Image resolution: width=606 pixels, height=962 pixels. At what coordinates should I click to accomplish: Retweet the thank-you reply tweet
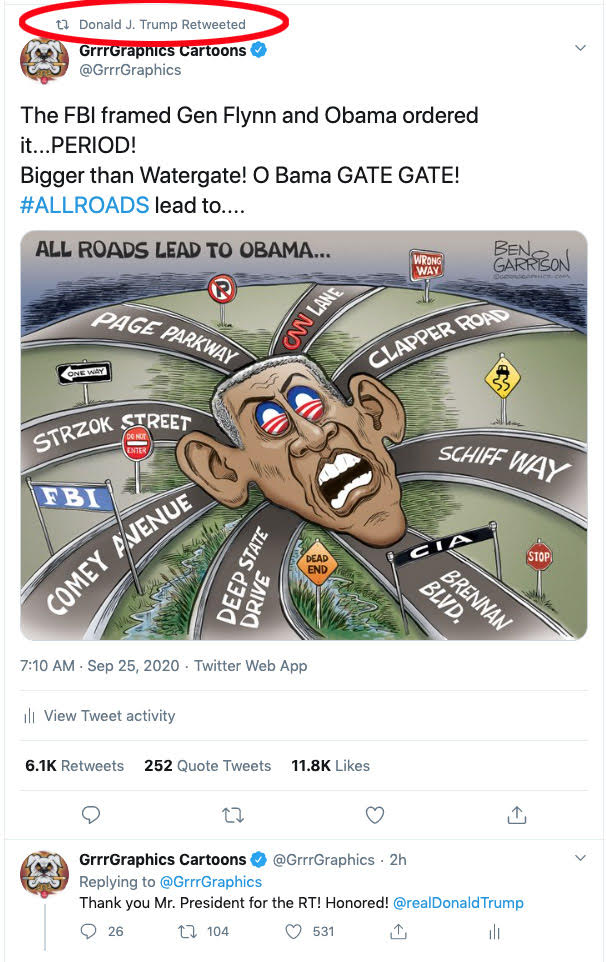[186, 931]
